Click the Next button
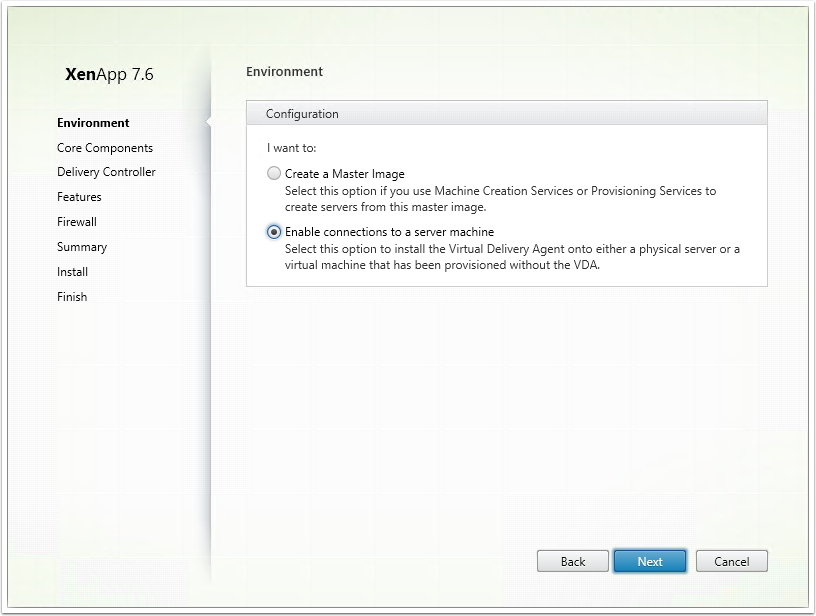The image size is (816, 616). pos(650,561)
